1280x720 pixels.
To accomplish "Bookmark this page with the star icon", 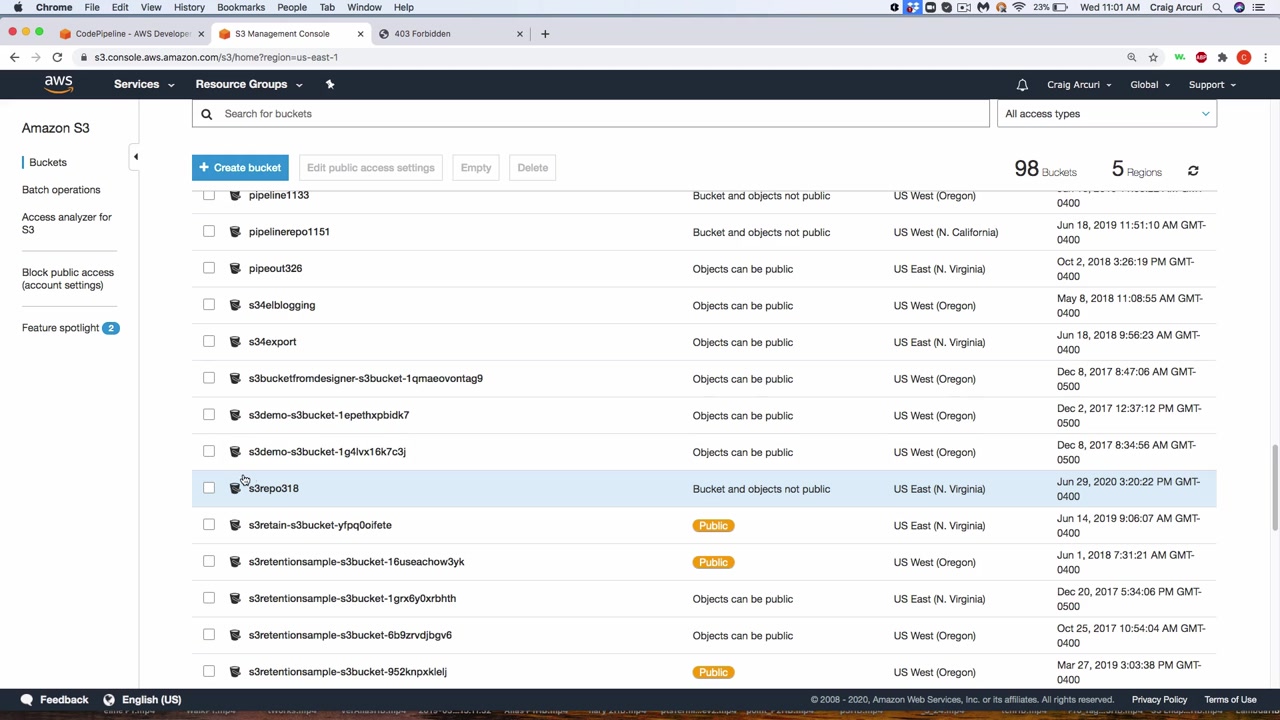I will click(x=1153, y=58).
